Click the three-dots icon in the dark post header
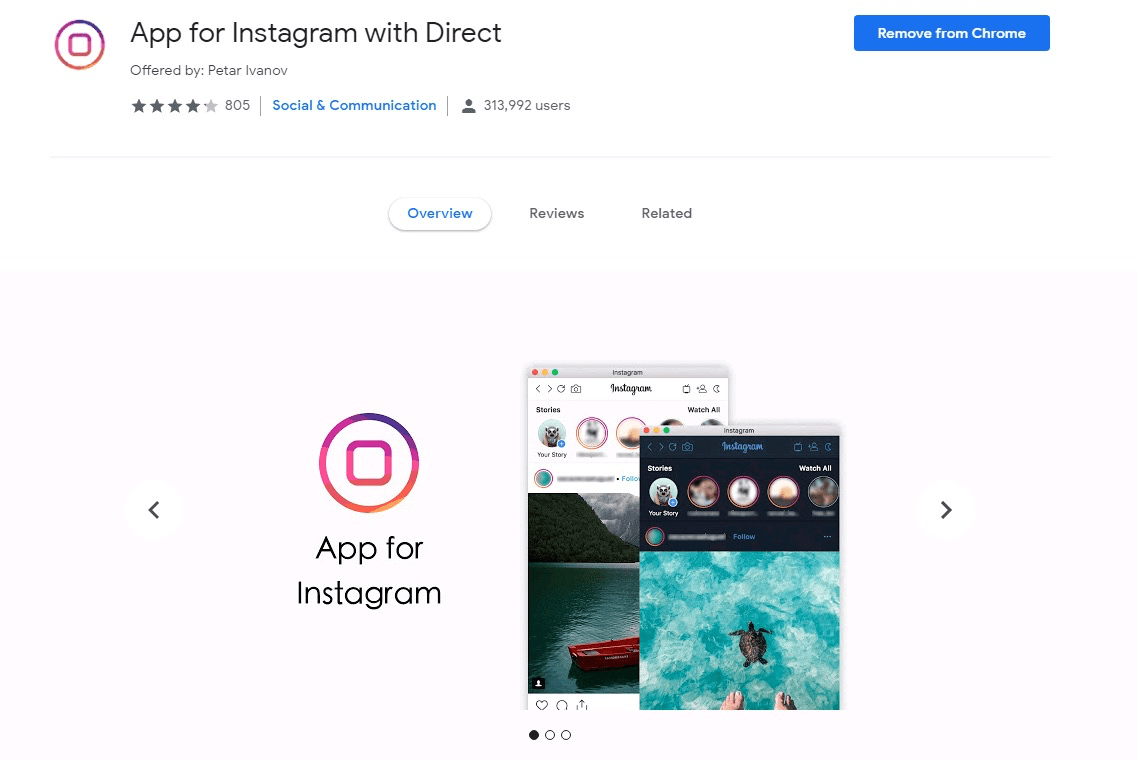Screen dimensions: 1138x760 827,536
